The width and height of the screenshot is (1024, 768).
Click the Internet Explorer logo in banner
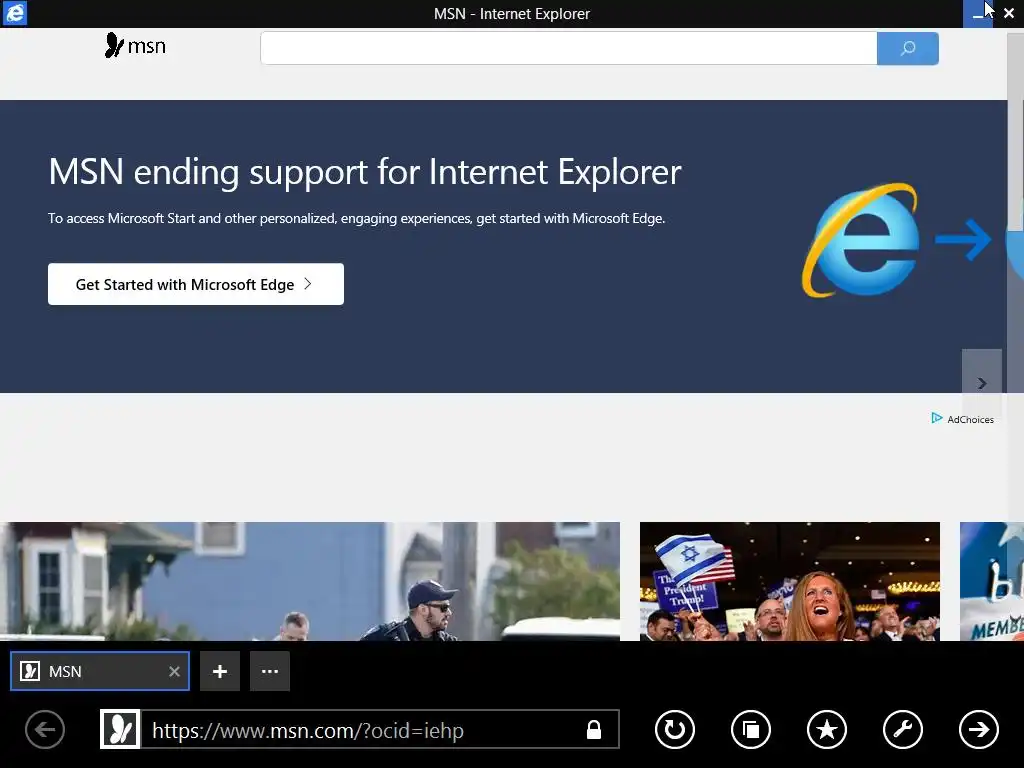click(x=862, y=240)
